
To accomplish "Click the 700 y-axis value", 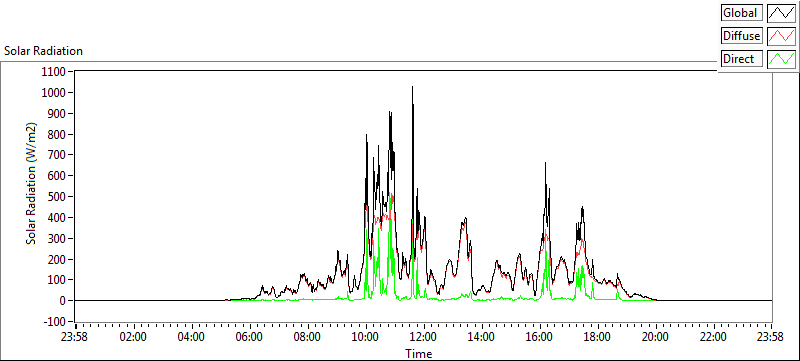I will [58, 155].
